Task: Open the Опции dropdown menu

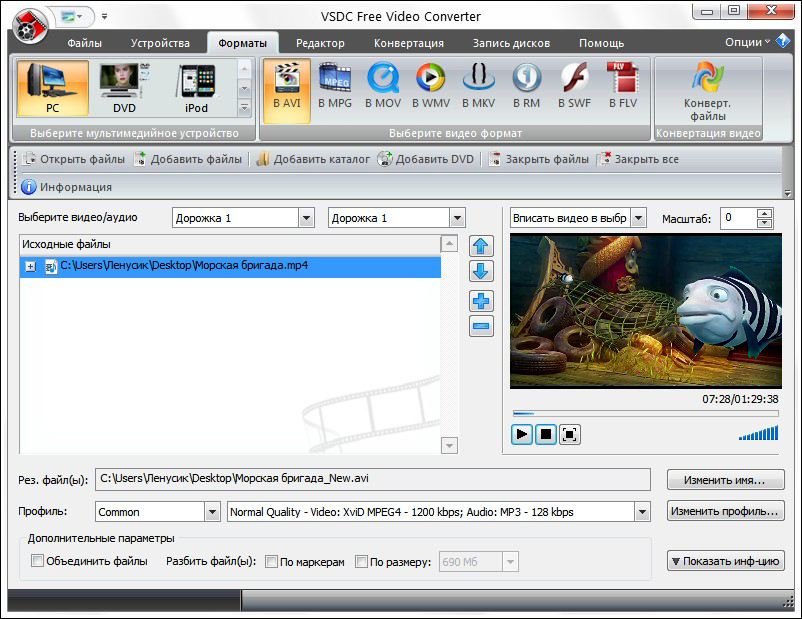Action: click(747, 42)
